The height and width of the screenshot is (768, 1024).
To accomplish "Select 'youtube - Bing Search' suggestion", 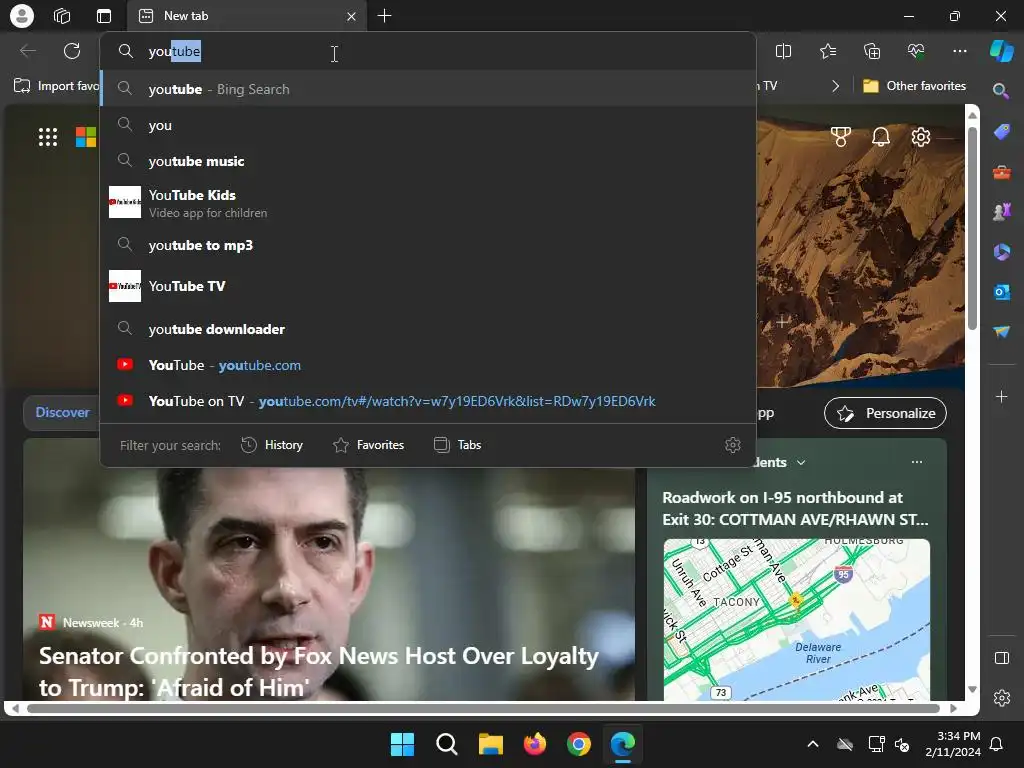I will pos(428,89).
